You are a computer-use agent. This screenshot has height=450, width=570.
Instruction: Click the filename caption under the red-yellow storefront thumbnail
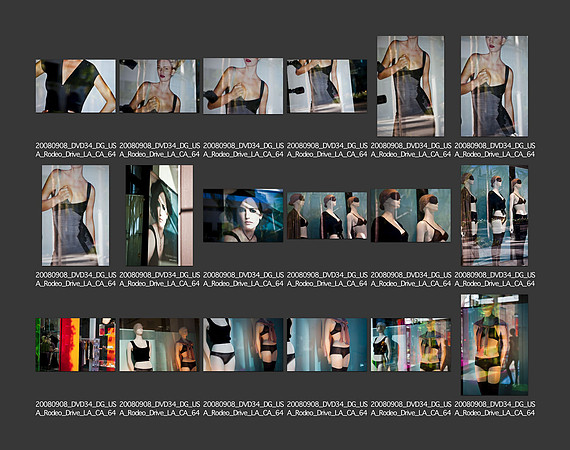point(76,408)
